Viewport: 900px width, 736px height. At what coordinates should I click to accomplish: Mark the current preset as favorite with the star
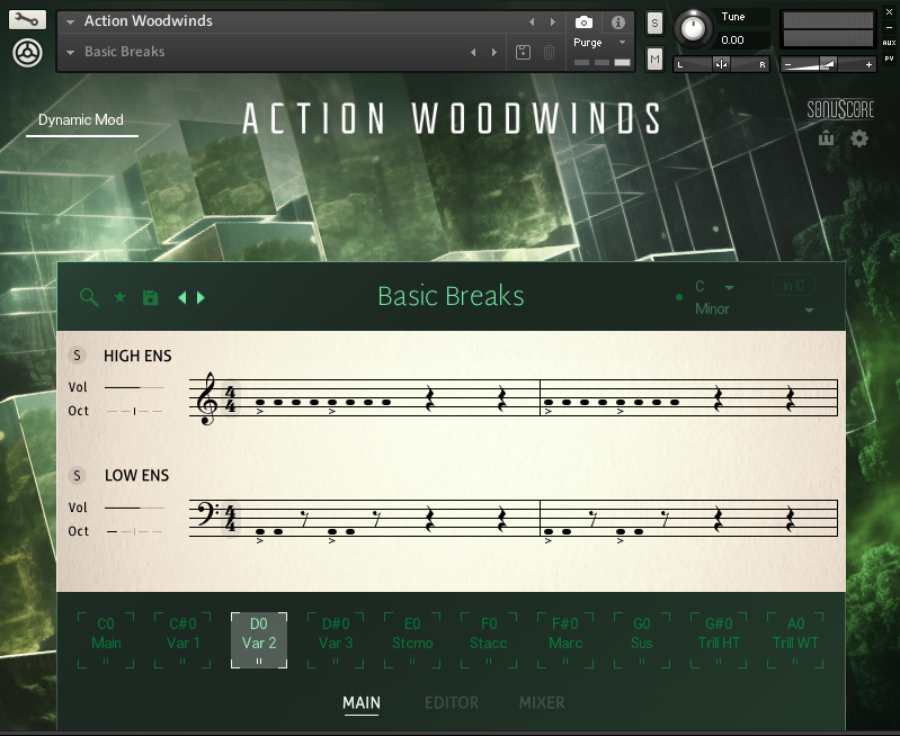click(119, 297)
